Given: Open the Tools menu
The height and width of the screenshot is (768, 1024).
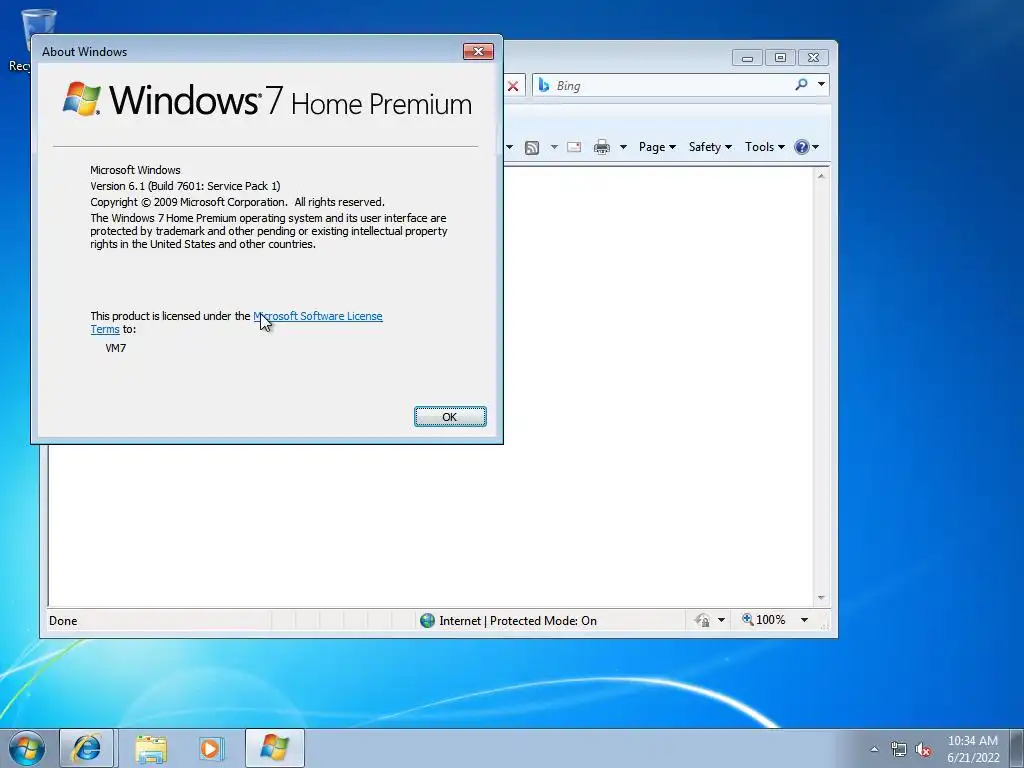Looking at the screenshot, I should [765, 147].
